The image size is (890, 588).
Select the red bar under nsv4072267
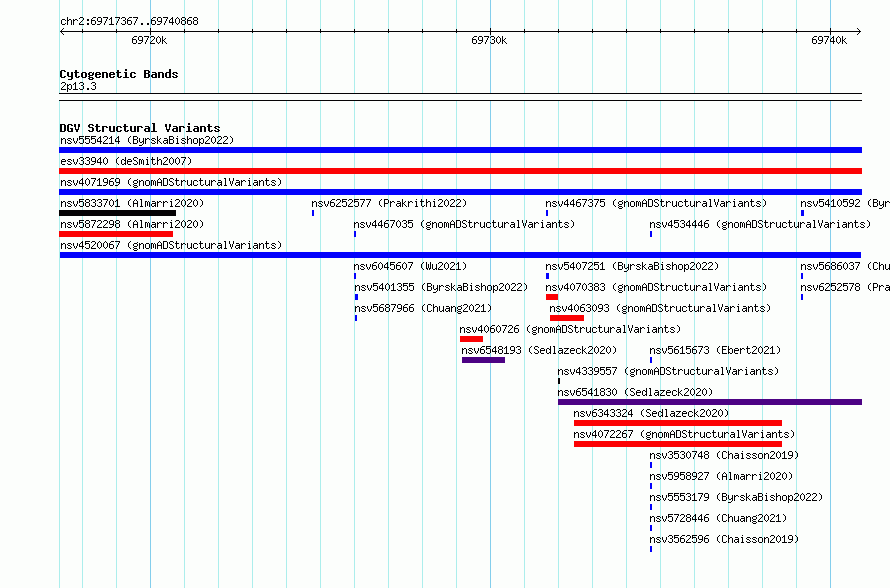[678, 444]
